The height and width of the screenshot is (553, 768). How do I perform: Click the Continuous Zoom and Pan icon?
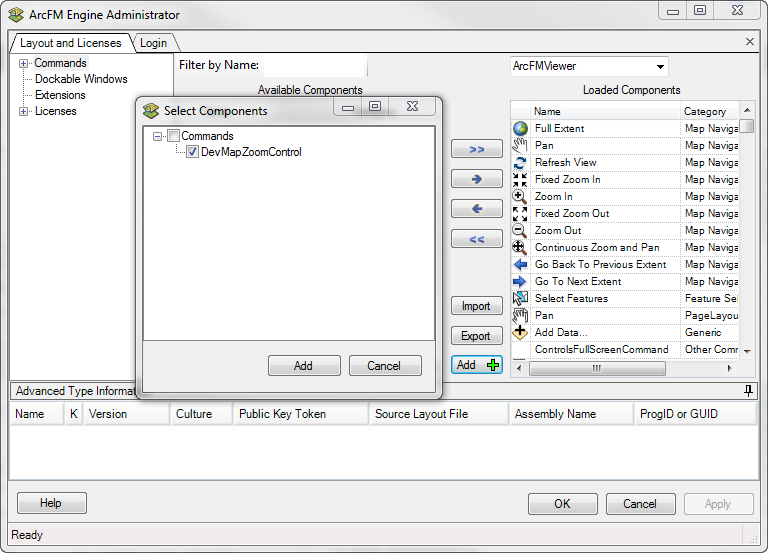pos(520,247)
